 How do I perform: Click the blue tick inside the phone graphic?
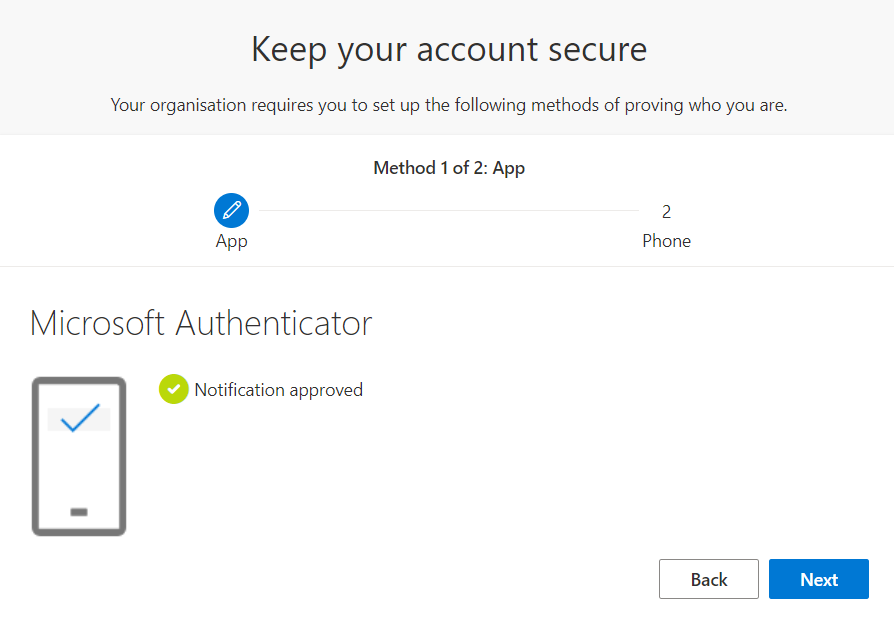80,418
